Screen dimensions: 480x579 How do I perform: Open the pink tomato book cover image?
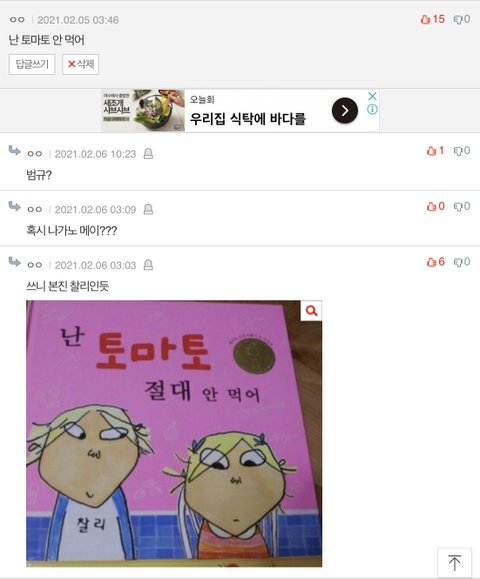[x=174, y=434]
